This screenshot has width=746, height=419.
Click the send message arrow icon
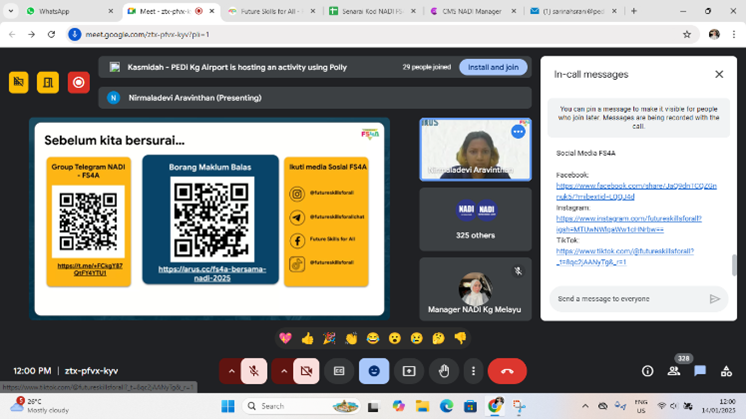[x=715, y=299]
